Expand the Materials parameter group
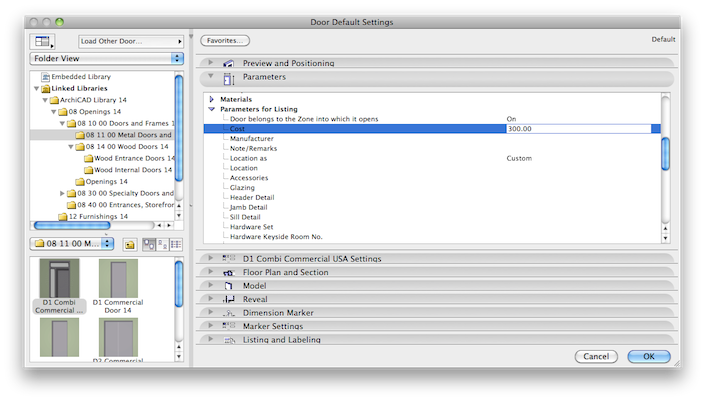The width and height of the screenshot is (705, 401). pos(211,99)
